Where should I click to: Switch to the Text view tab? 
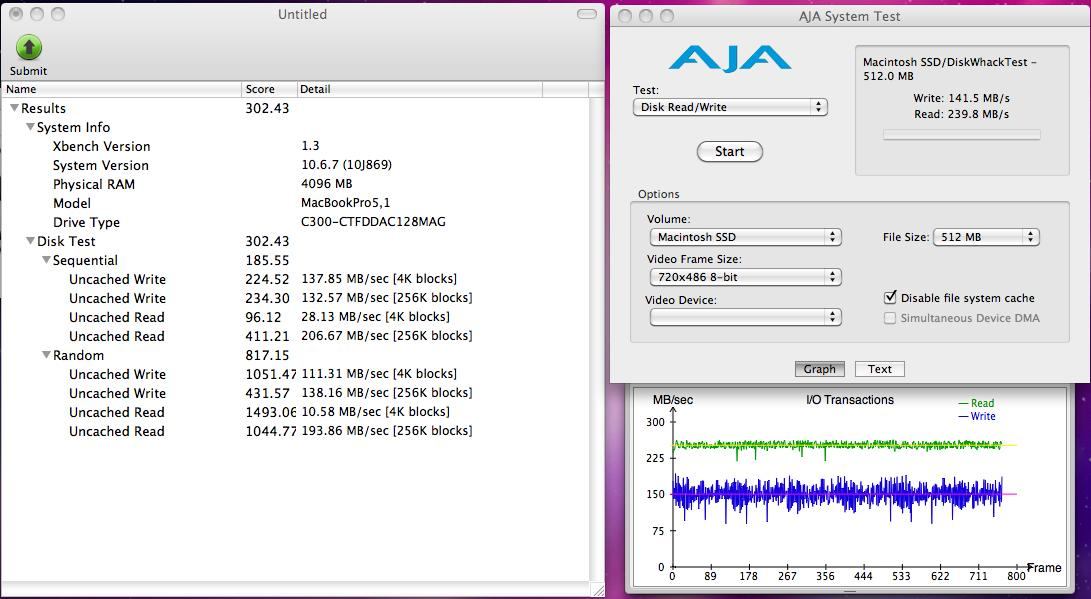[x=879, y=369]
